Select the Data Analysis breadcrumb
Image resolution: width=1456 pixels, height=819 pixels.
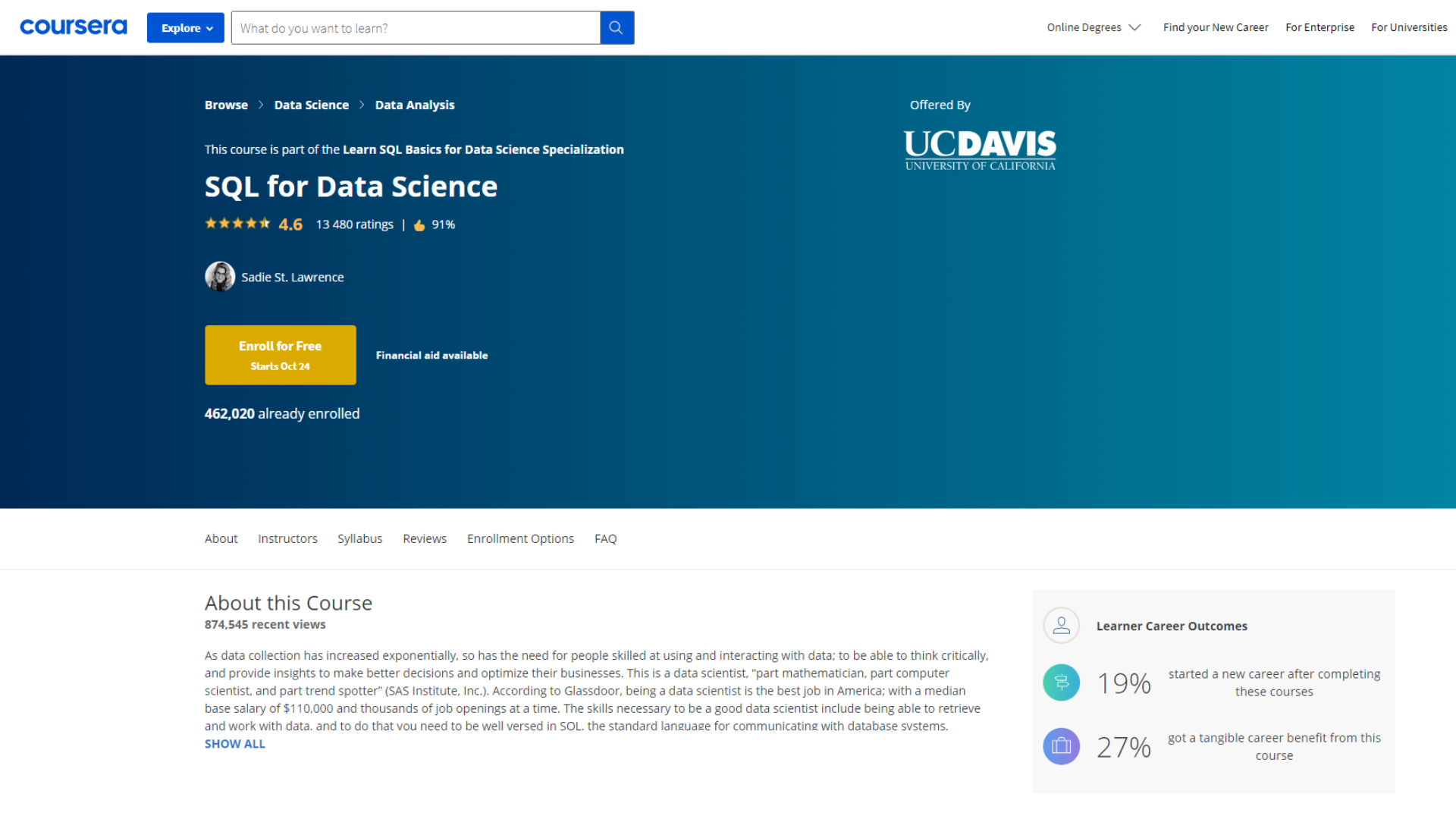(x=415, y=105)
